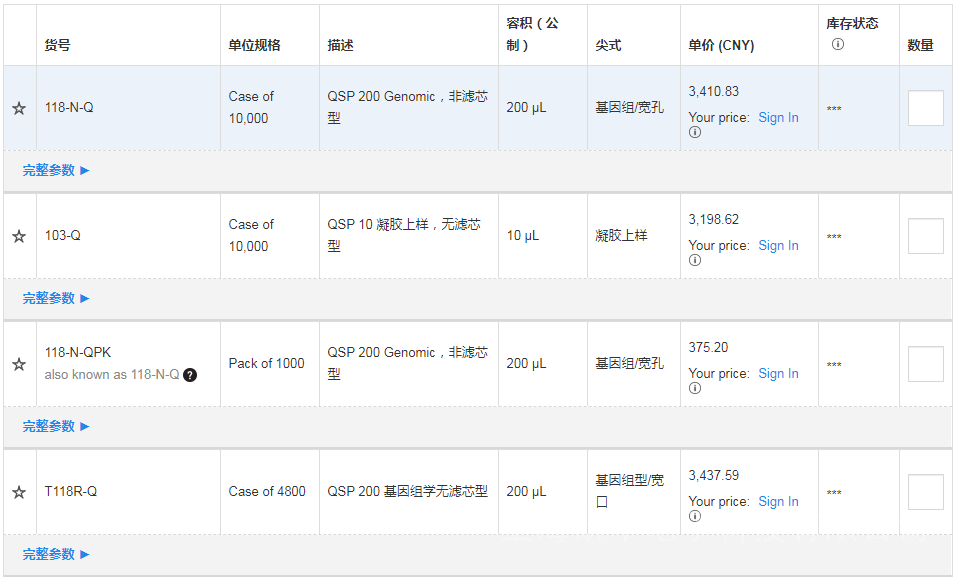Expand 完整参数 under 118-N-QPK
This screenshot has width=954, height=577.
pos(56,426)
